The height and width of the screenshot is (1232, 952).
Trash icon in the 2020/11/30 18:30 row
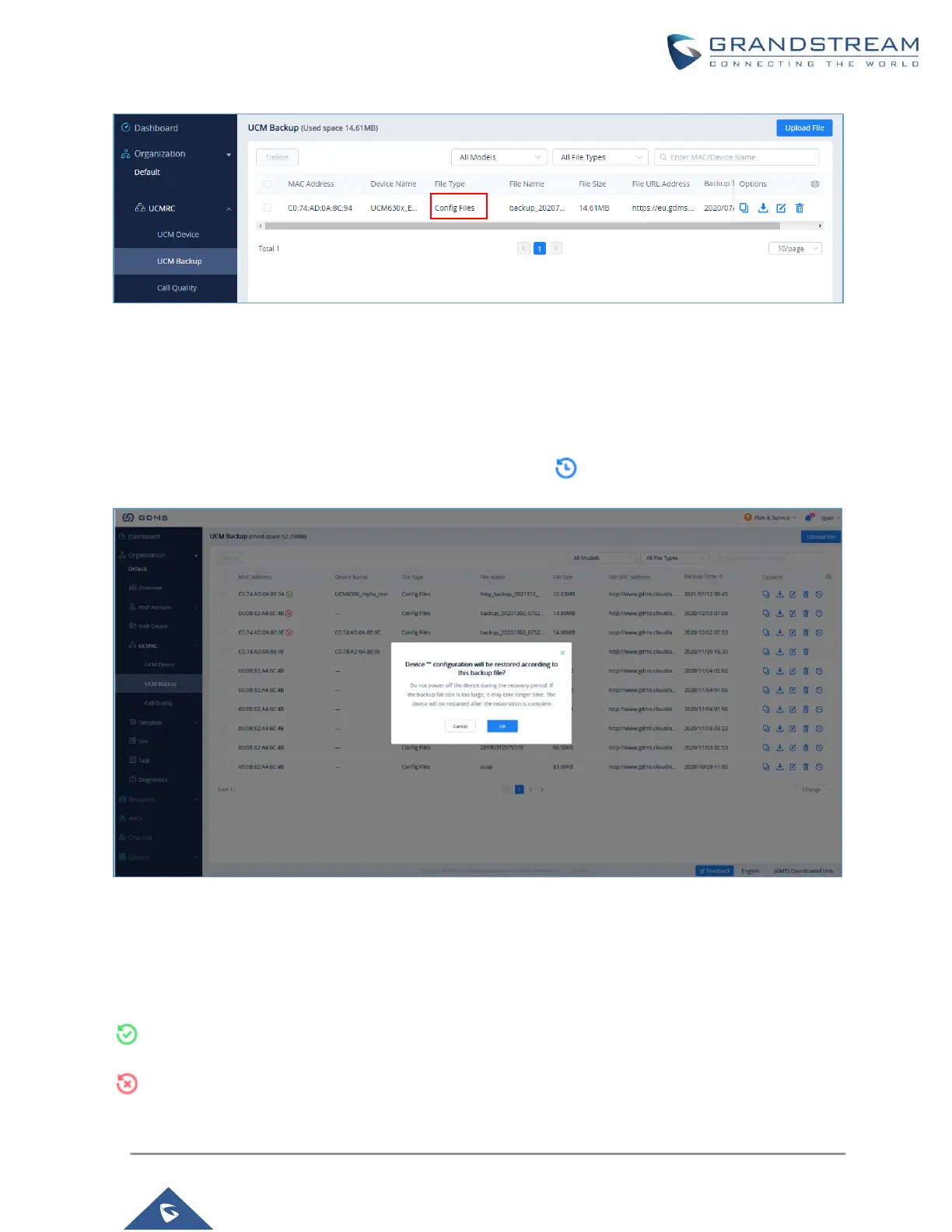[x=806, y=652]
